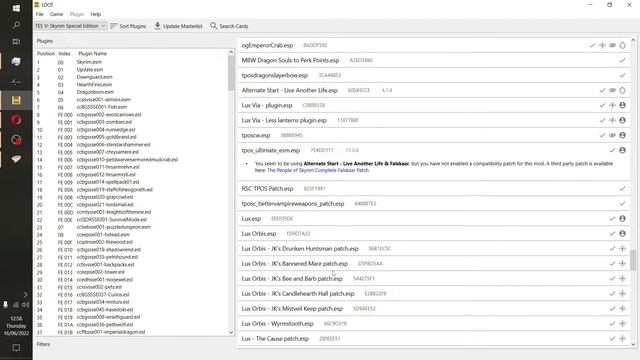The image size is (640, 360).
Task: Select Skyrim.esm in plugin list
Action: [x=89, y=62]
